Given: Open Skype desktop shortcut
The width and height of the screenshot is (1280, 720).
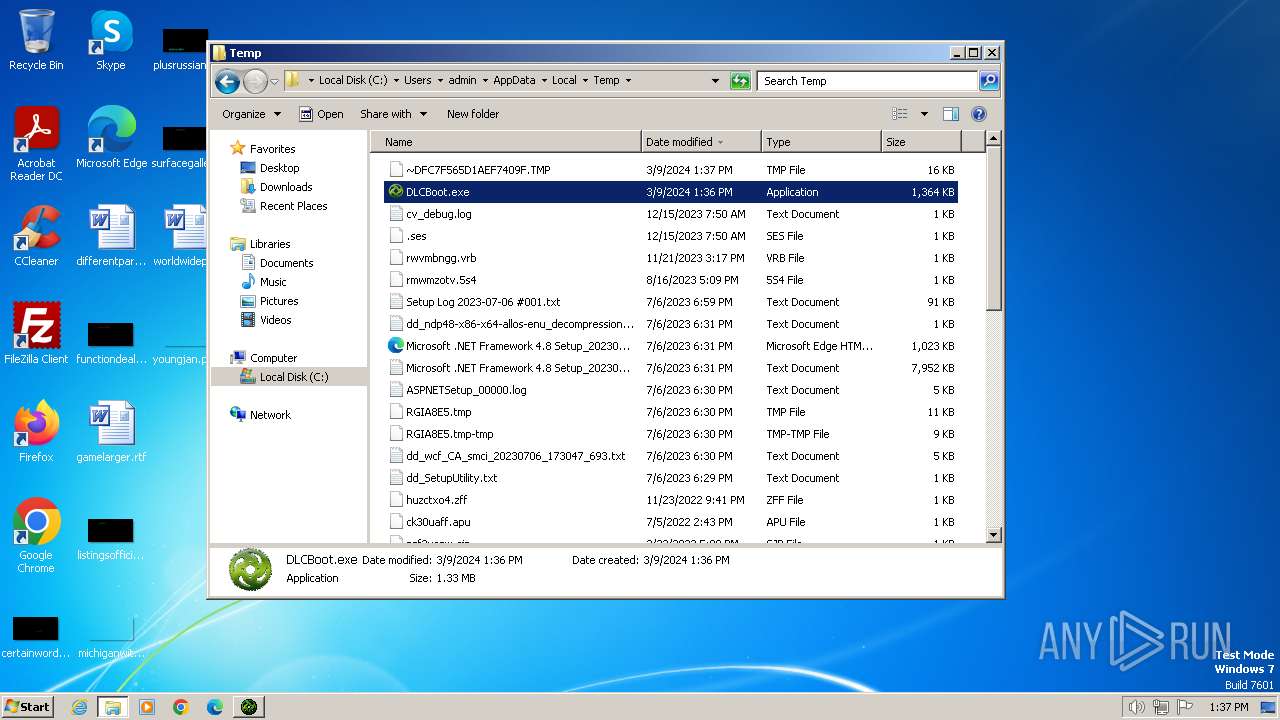Looking at the screenshot, I should (110, 40).
